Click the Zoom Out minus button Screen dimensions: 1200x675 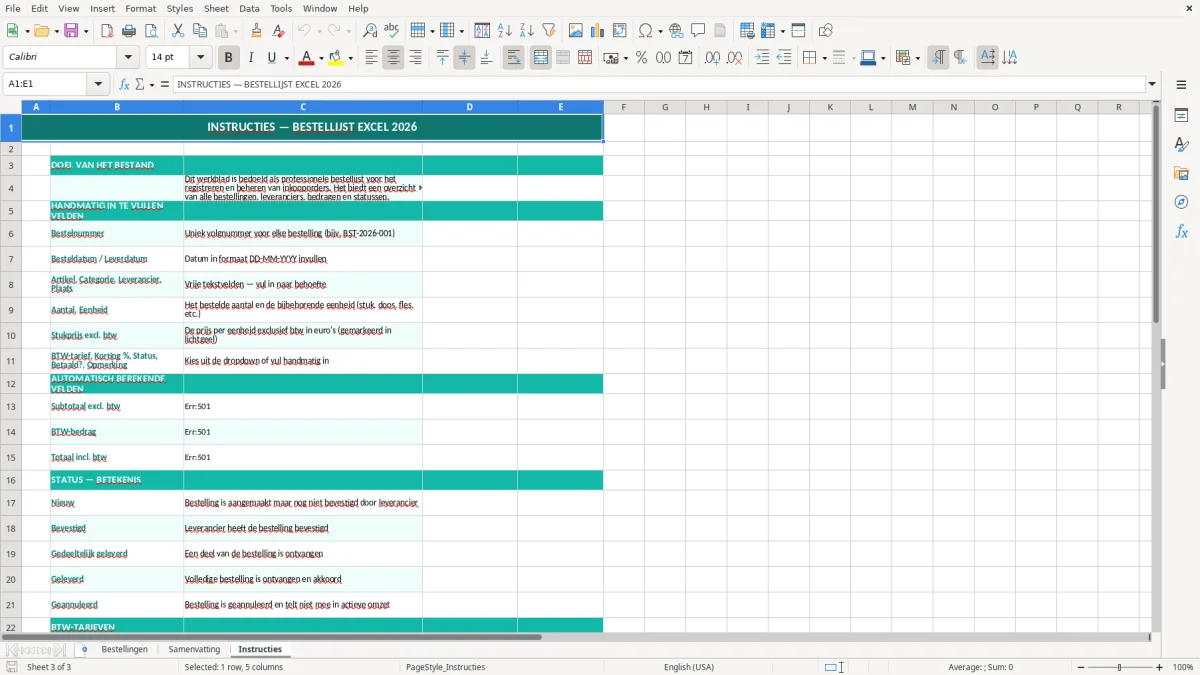click(x=1081, y=667)
